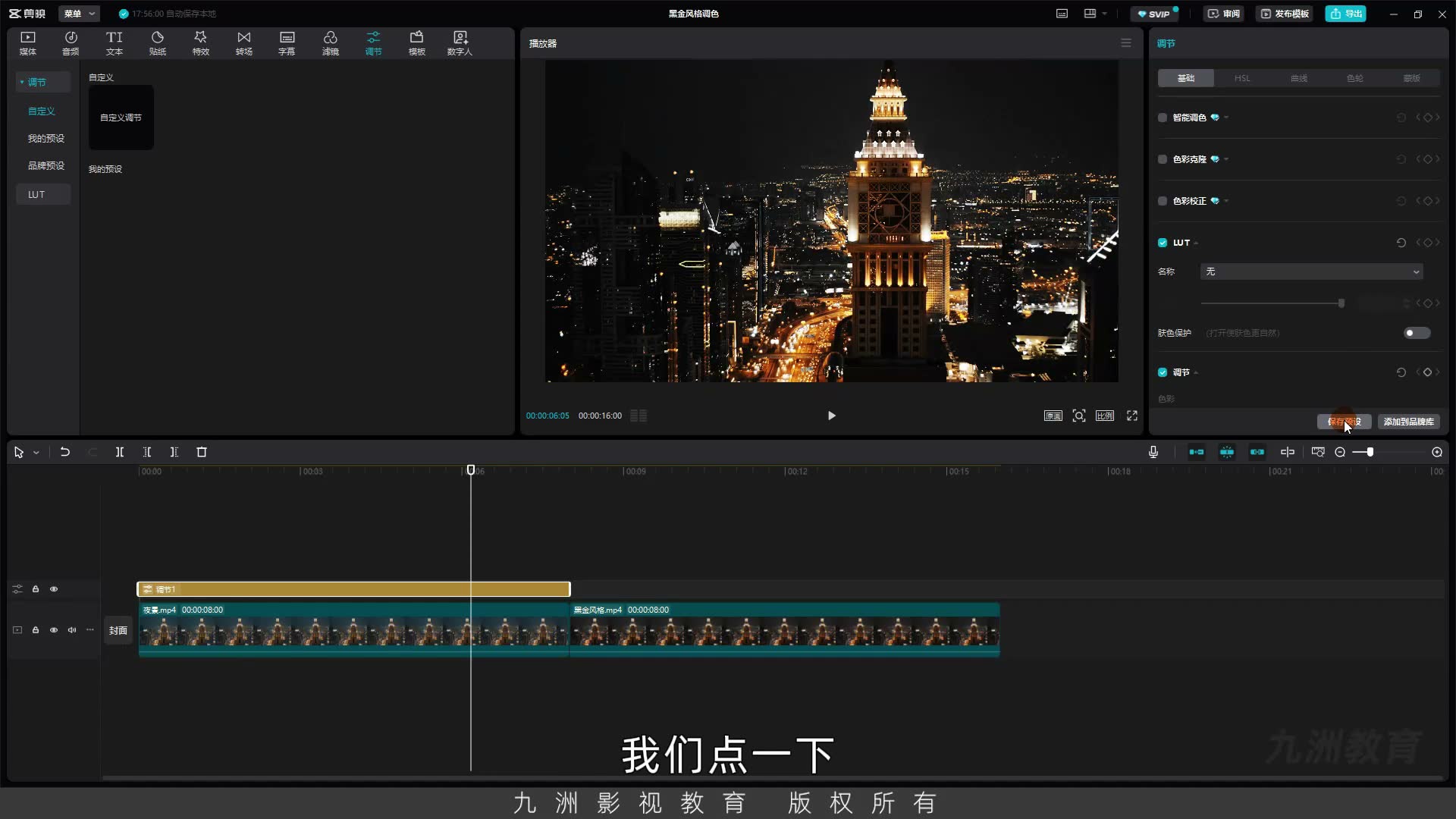The height and width of the screenshot is (819, 1456).
Task: Select 我的预设 in sidebar
Action: pyautogui.click(x=45, y=138)
